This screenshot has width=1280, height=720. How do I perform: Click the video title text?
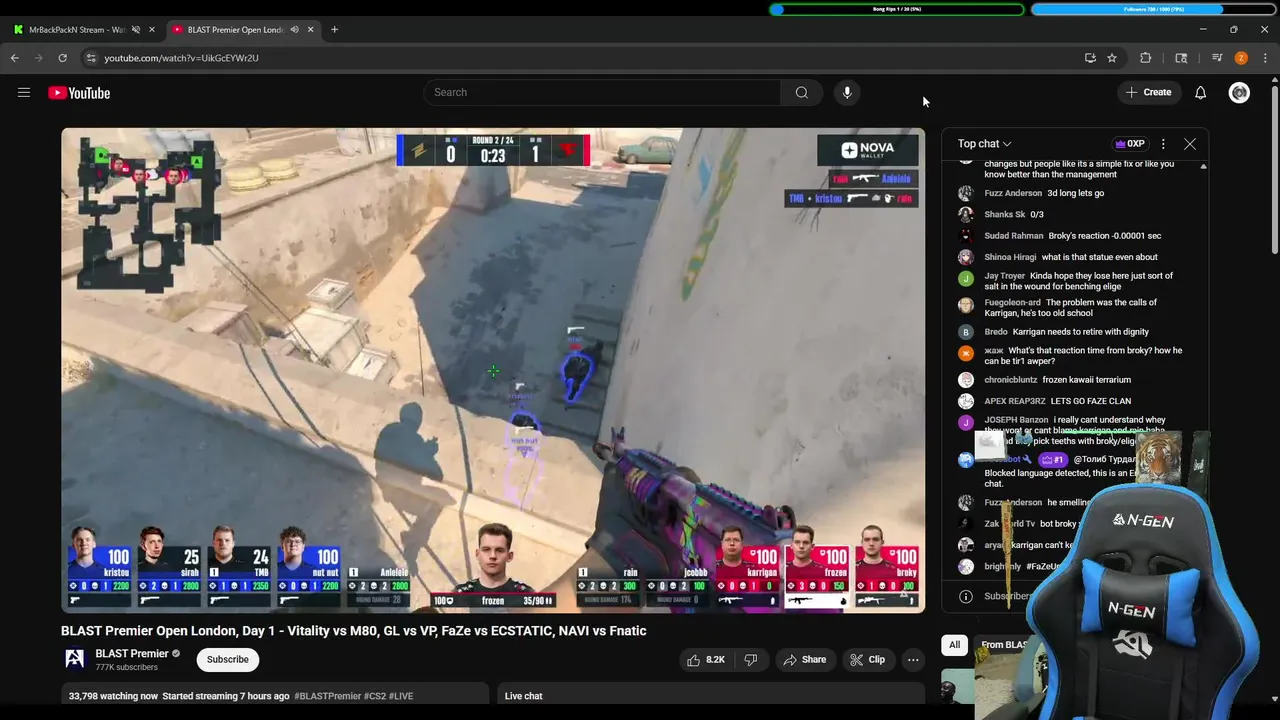(354, 631)
